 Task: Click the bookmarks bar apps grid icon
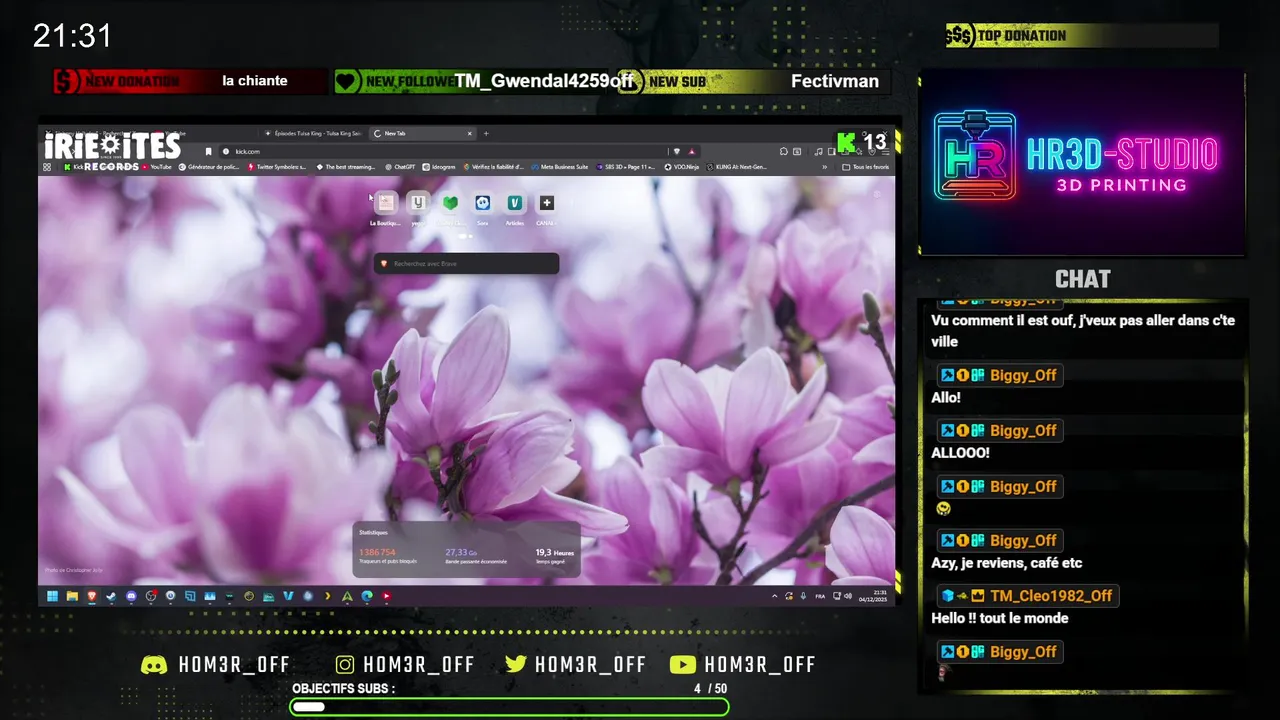[47, 167]
